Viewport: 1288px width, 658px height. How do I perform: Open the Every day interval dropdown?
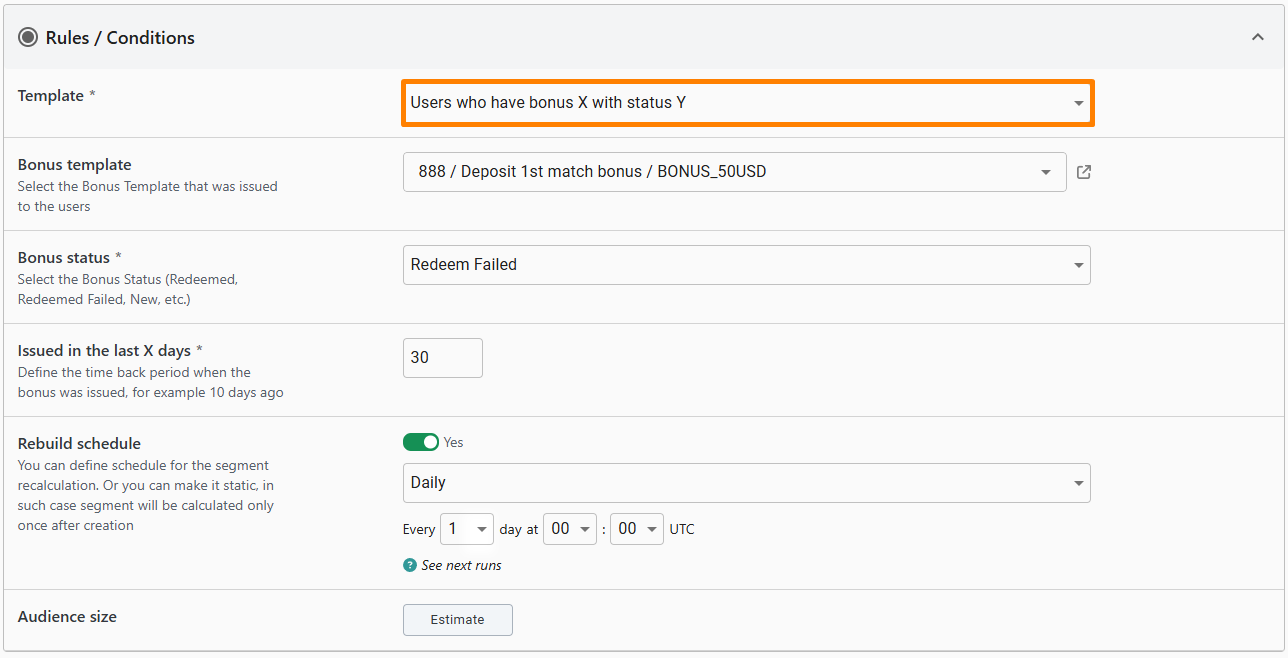click(x=468, y=529)
